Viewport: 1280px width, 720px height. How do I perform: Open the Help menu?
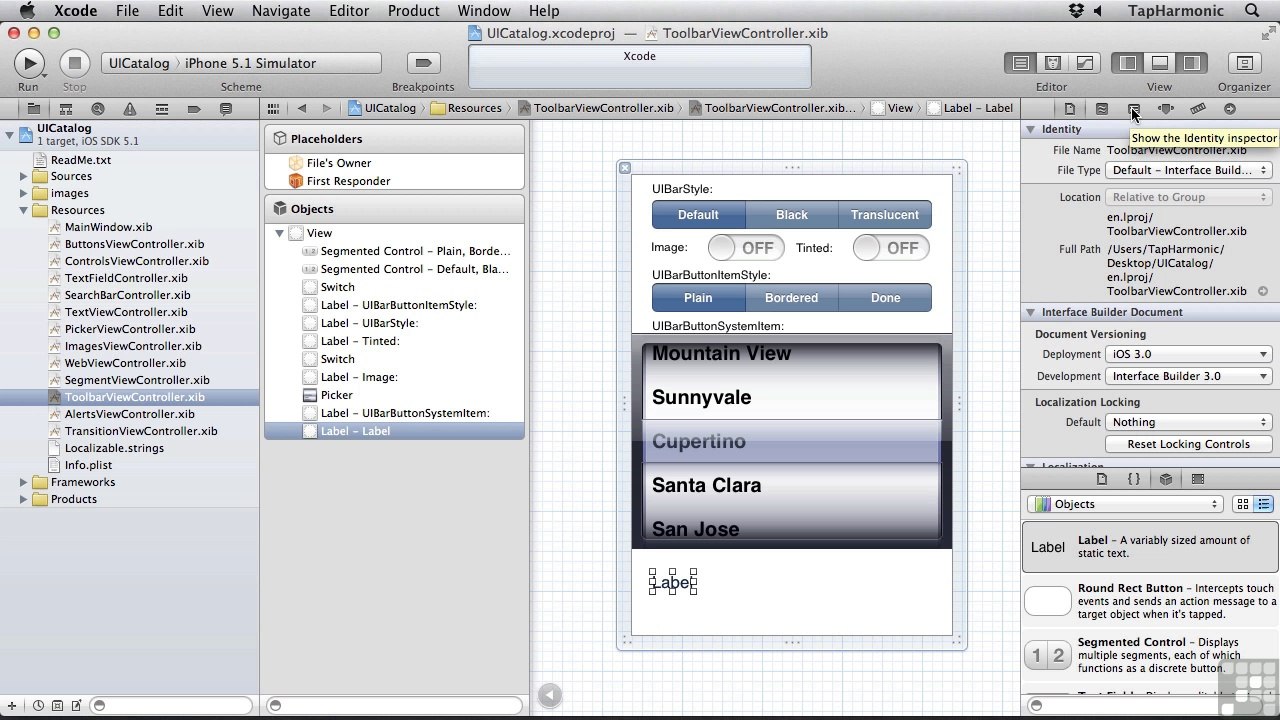[544, 11]
